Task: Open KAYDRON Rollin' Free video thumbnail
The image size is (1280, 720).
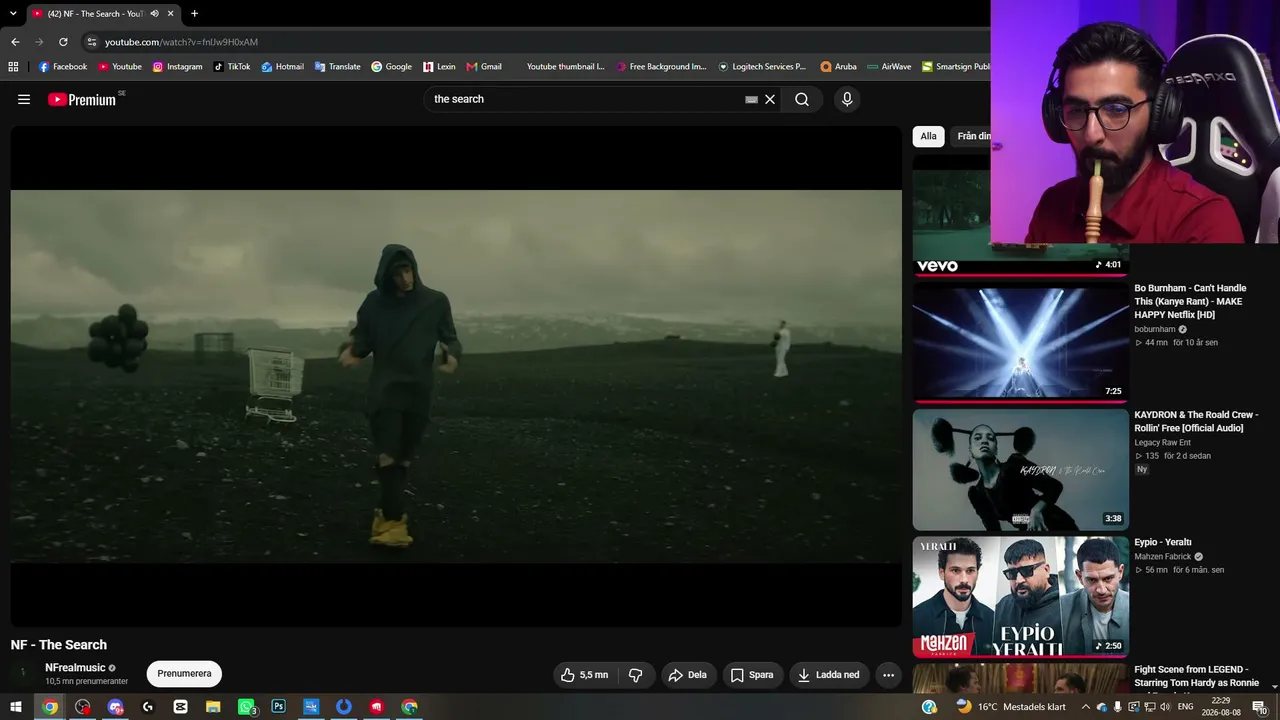Action: pos(1020,469)
